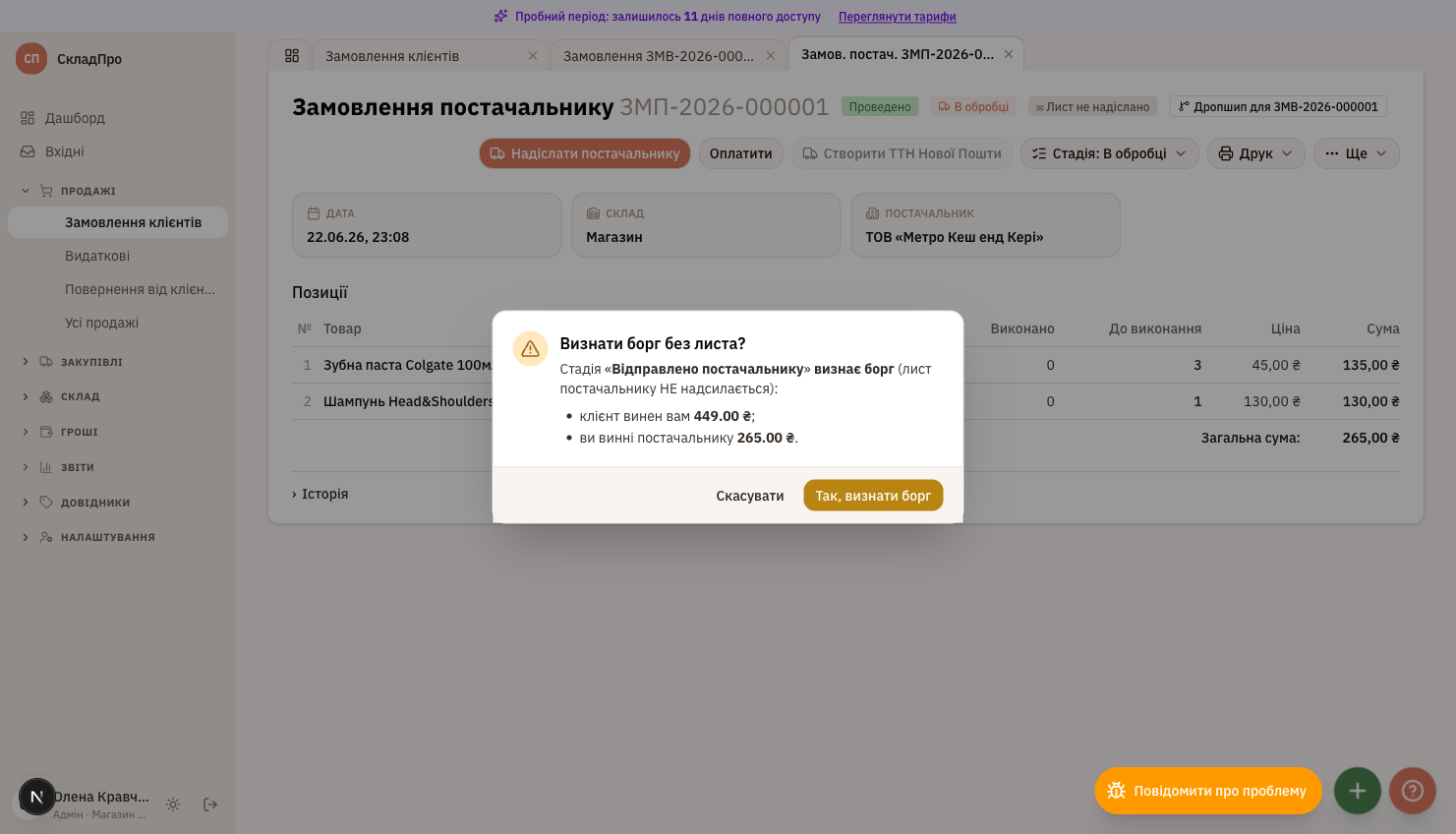The width and height of the screenshot is (1456, 834).
Task: Open the Друк dropdown
Action: [x=1255, y=153]
